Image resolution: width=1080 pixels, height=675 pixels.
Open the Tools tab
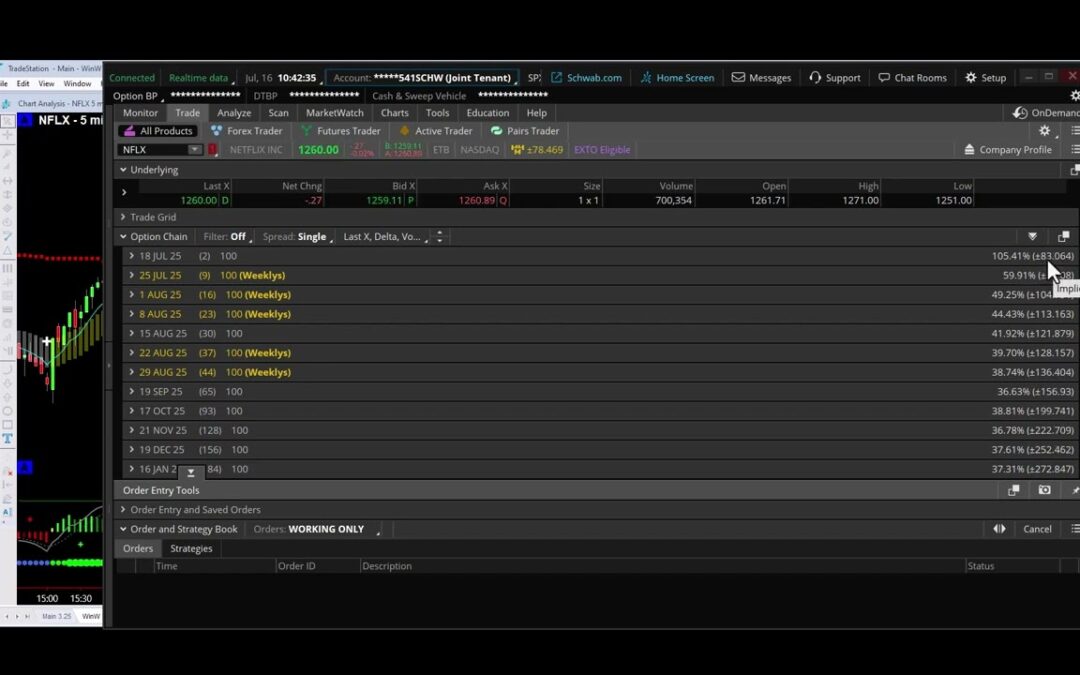pyautogui.click(x=437, y=113)
